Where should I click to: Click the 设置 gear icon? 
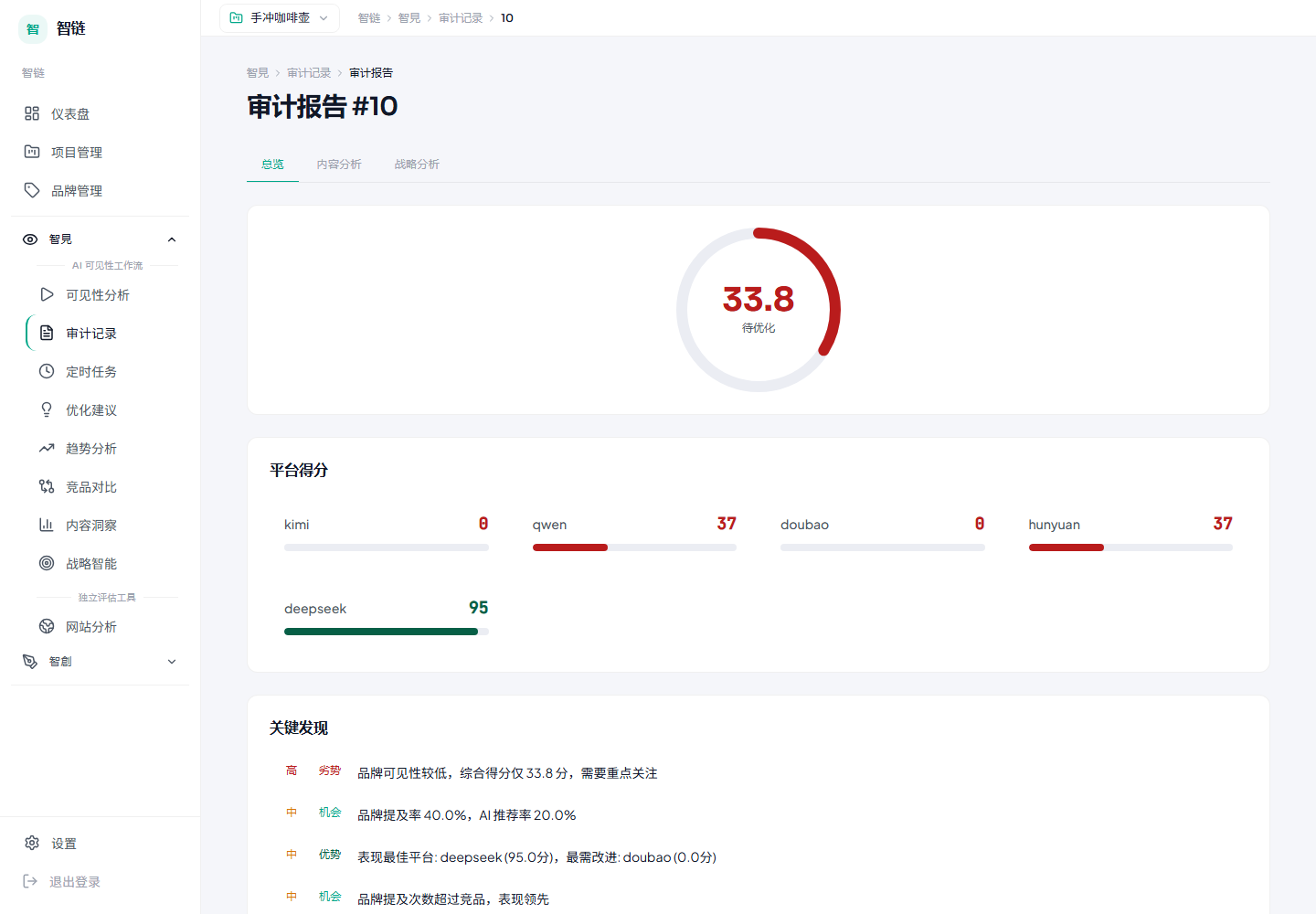[32, 843]
